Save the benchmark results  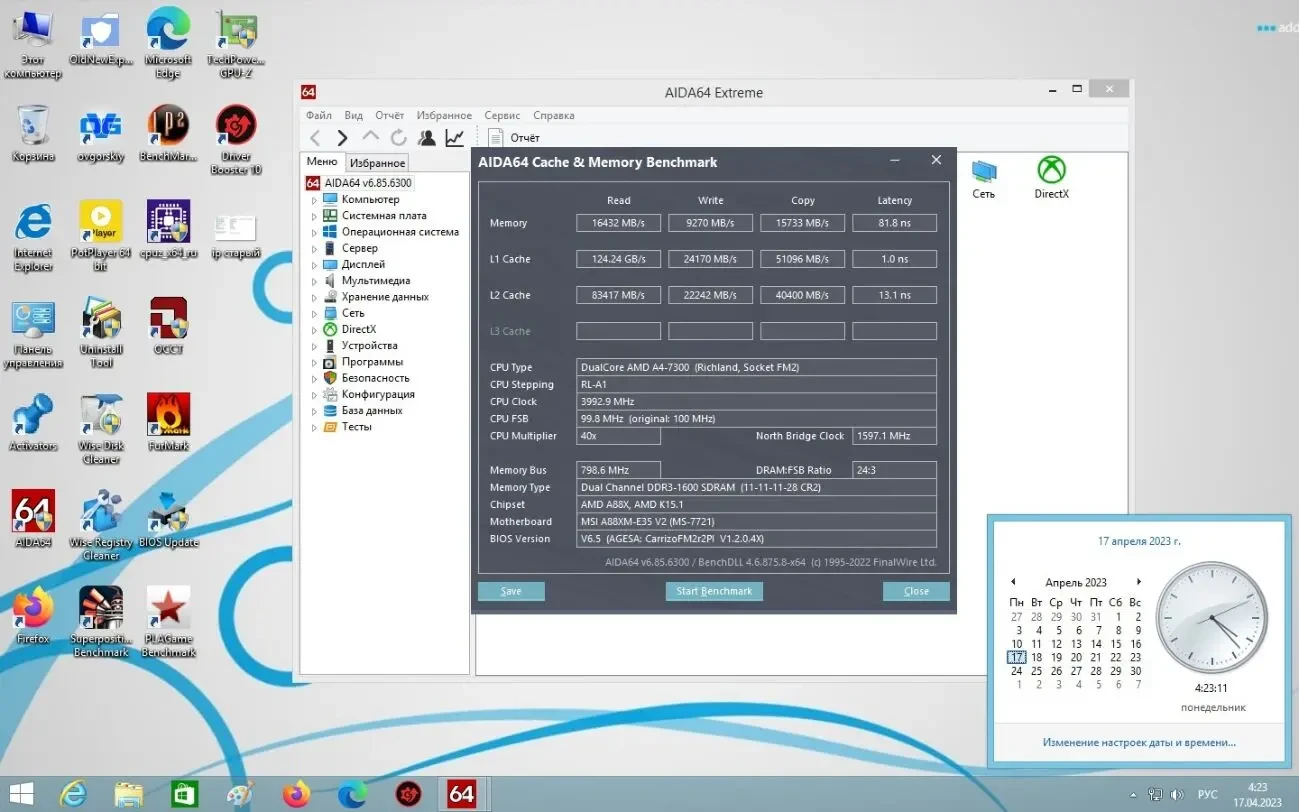pyautogui.click(x=511, y=590)
